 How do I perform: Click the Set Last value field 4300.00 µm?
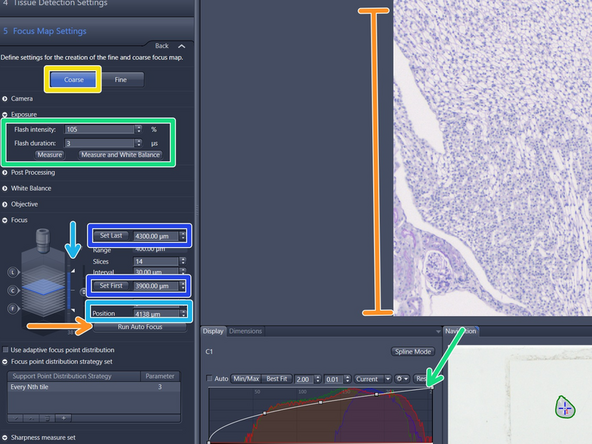[156, 236]
